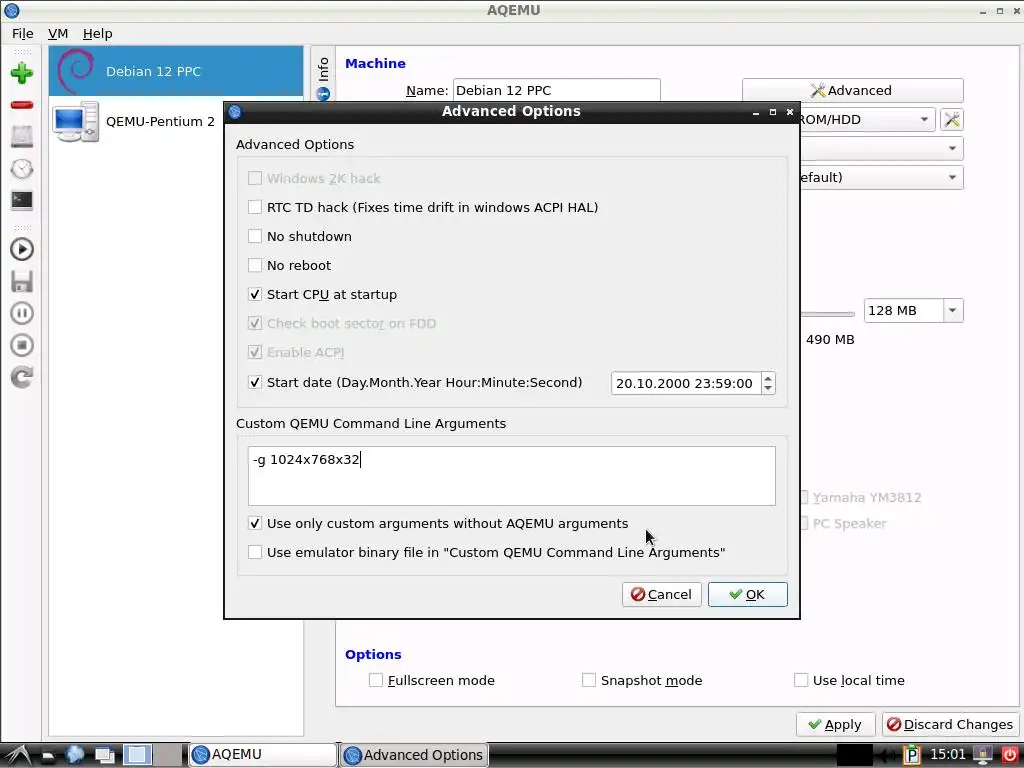
Task: Uncheck Start CPU at startup
Action: pos(255,295)
